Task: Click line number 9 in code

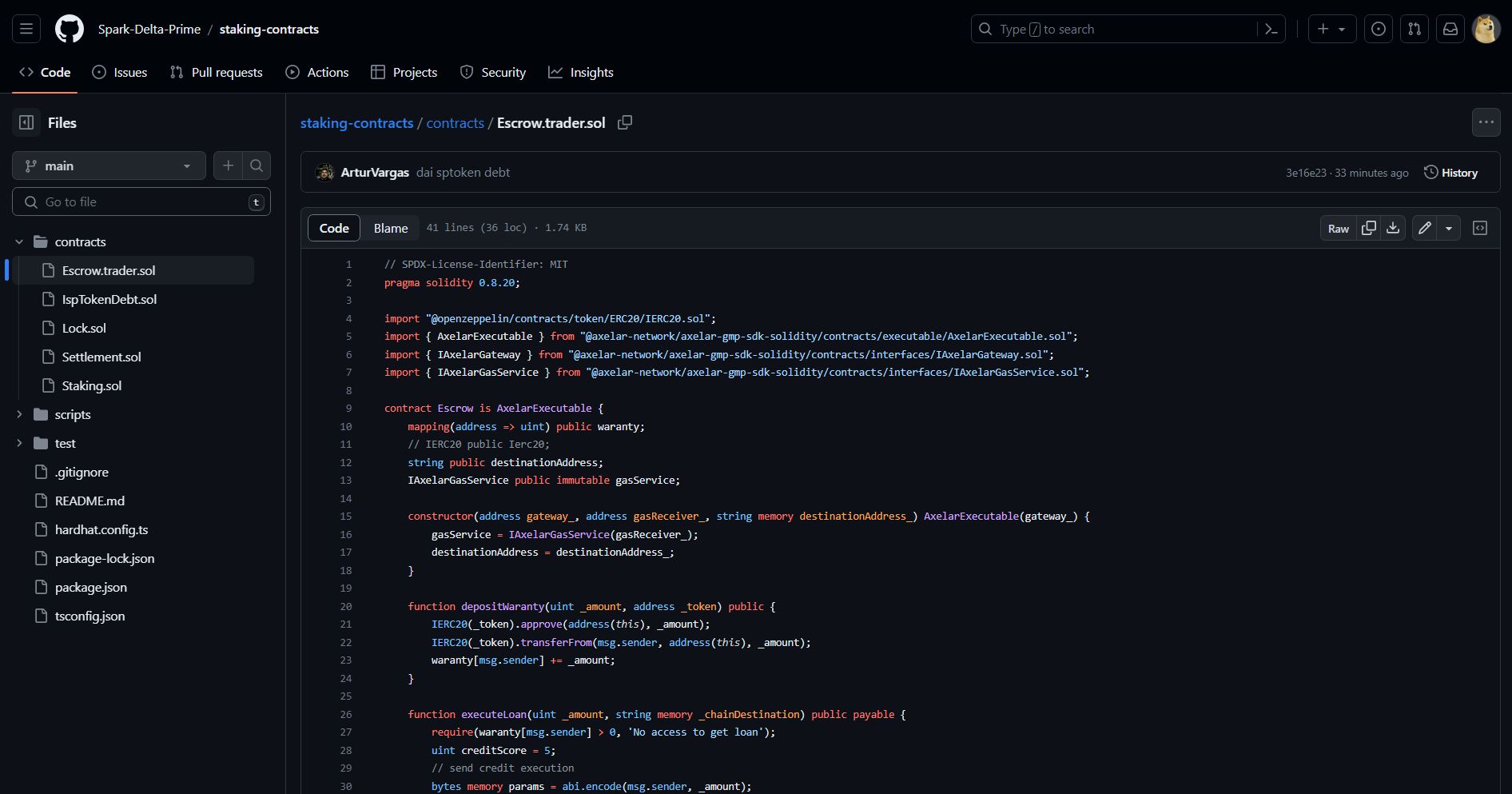Action: point(348,408)
